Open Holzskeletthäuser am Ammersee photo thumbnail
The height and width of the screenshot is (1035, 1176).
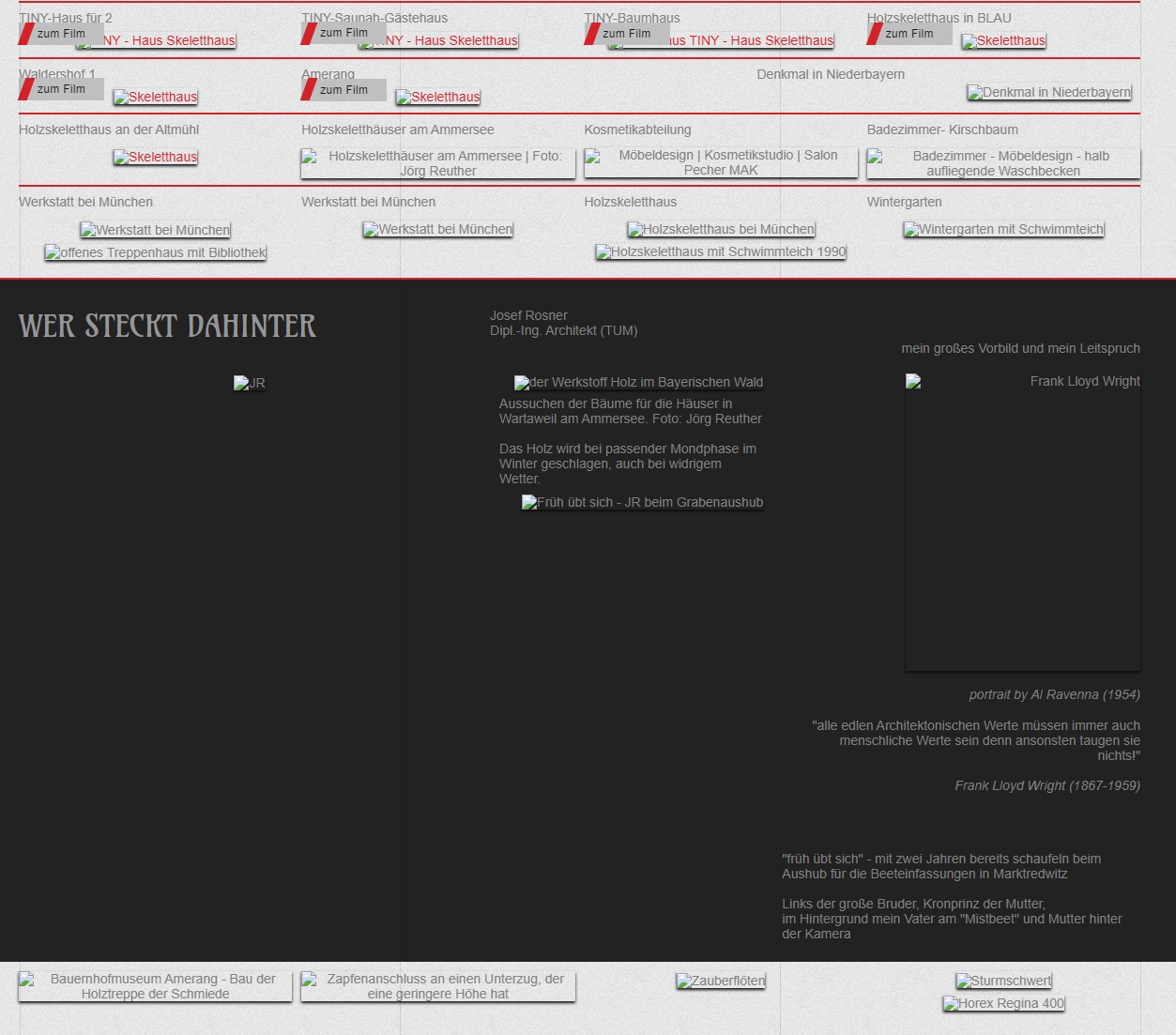click(x=437, y=163)
